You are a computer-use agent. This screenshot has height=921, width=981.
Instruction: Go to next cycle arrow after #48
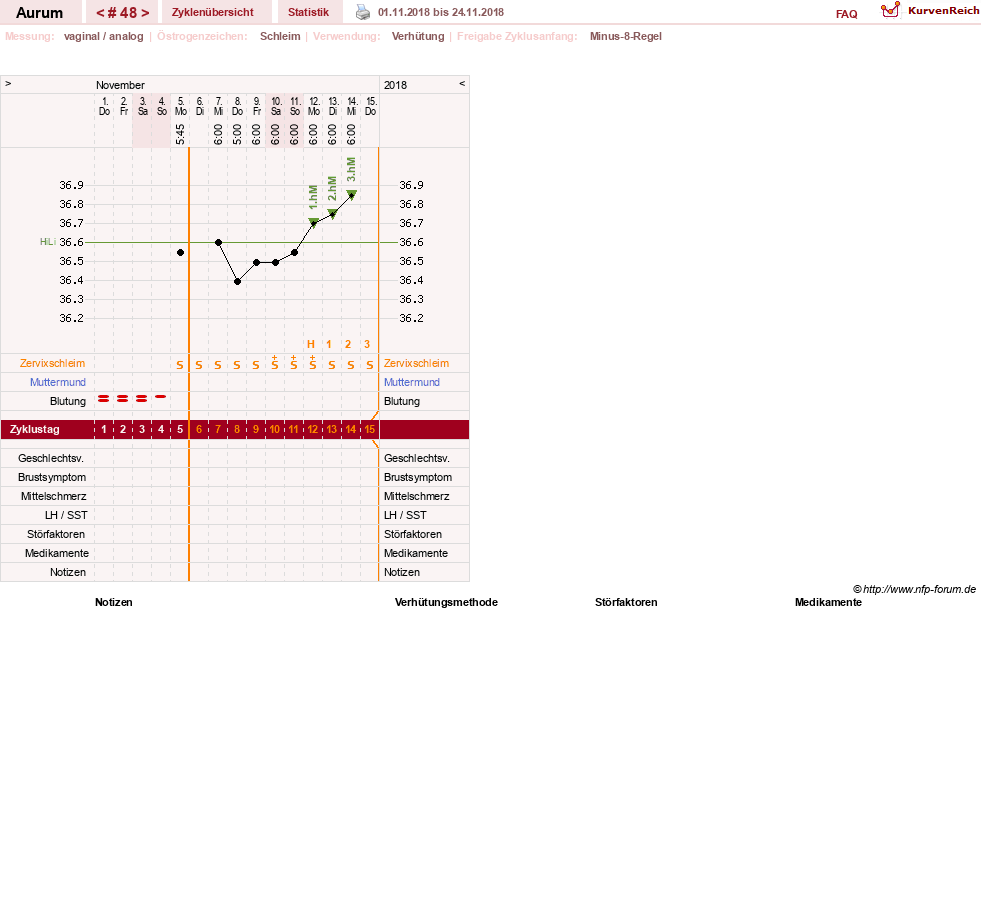coord(145,13)
